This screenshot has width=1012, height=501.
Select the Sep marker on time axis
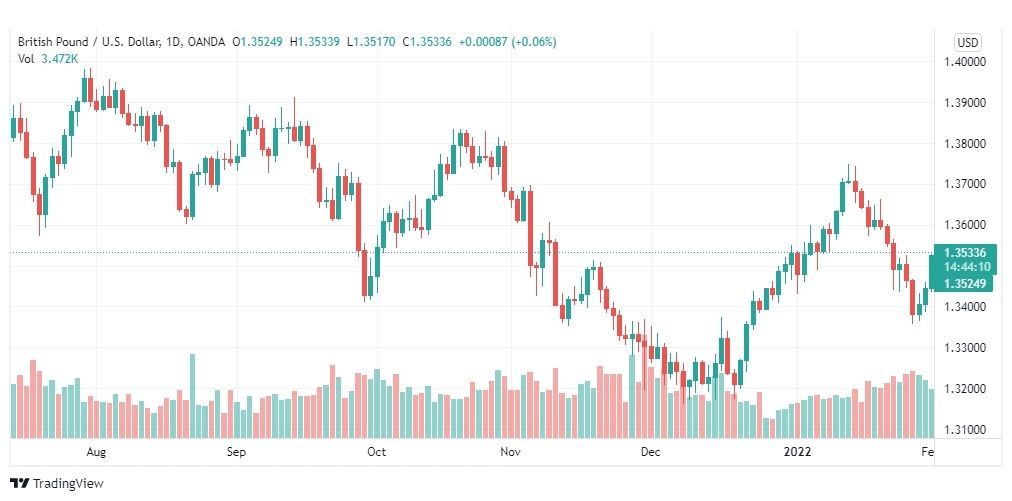[x=236, y=452]
